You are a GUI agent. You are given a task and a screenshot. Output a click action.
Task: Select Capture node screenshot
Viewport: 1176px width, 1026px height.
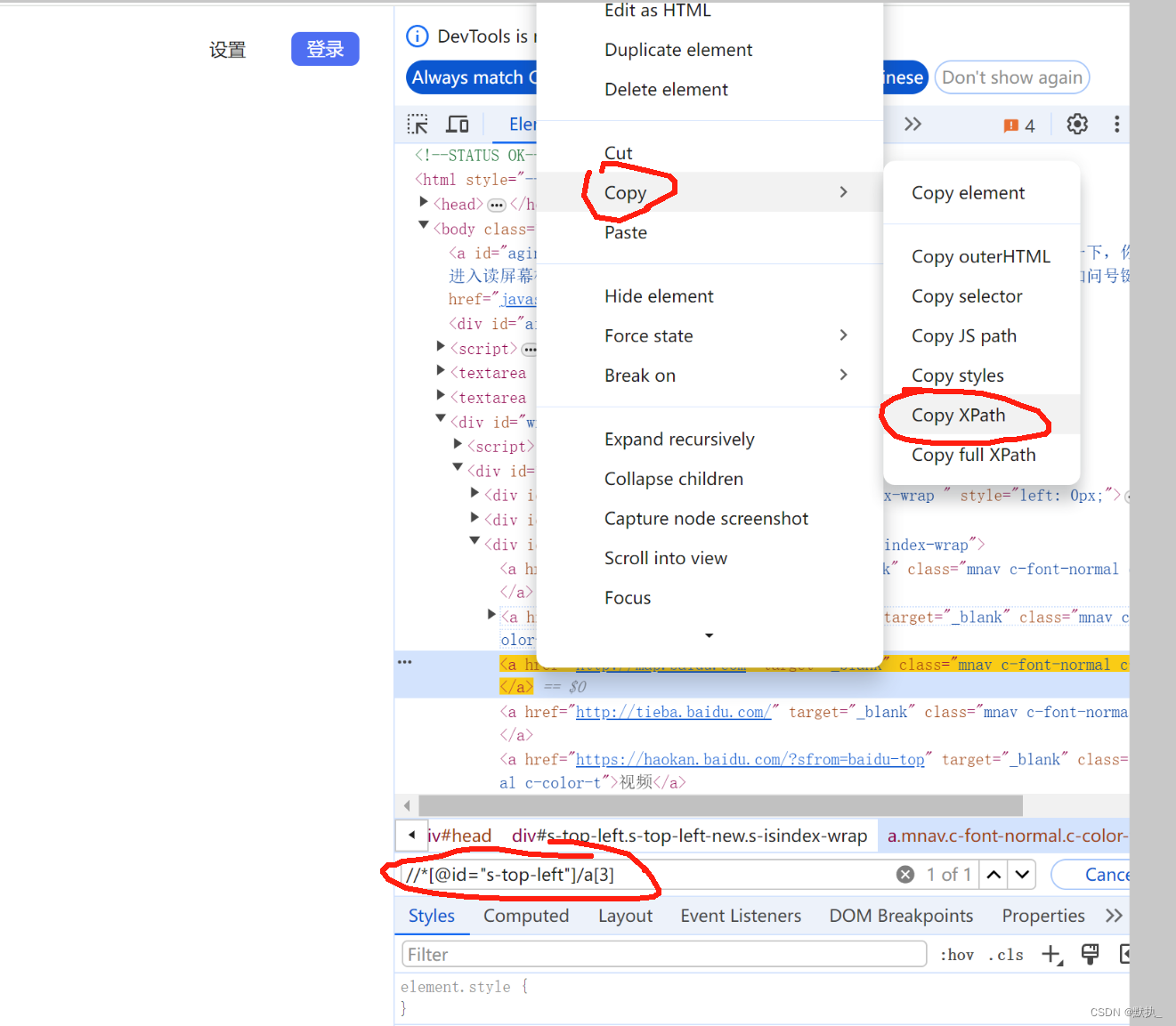pyautogui.click(x=710, y=518)
